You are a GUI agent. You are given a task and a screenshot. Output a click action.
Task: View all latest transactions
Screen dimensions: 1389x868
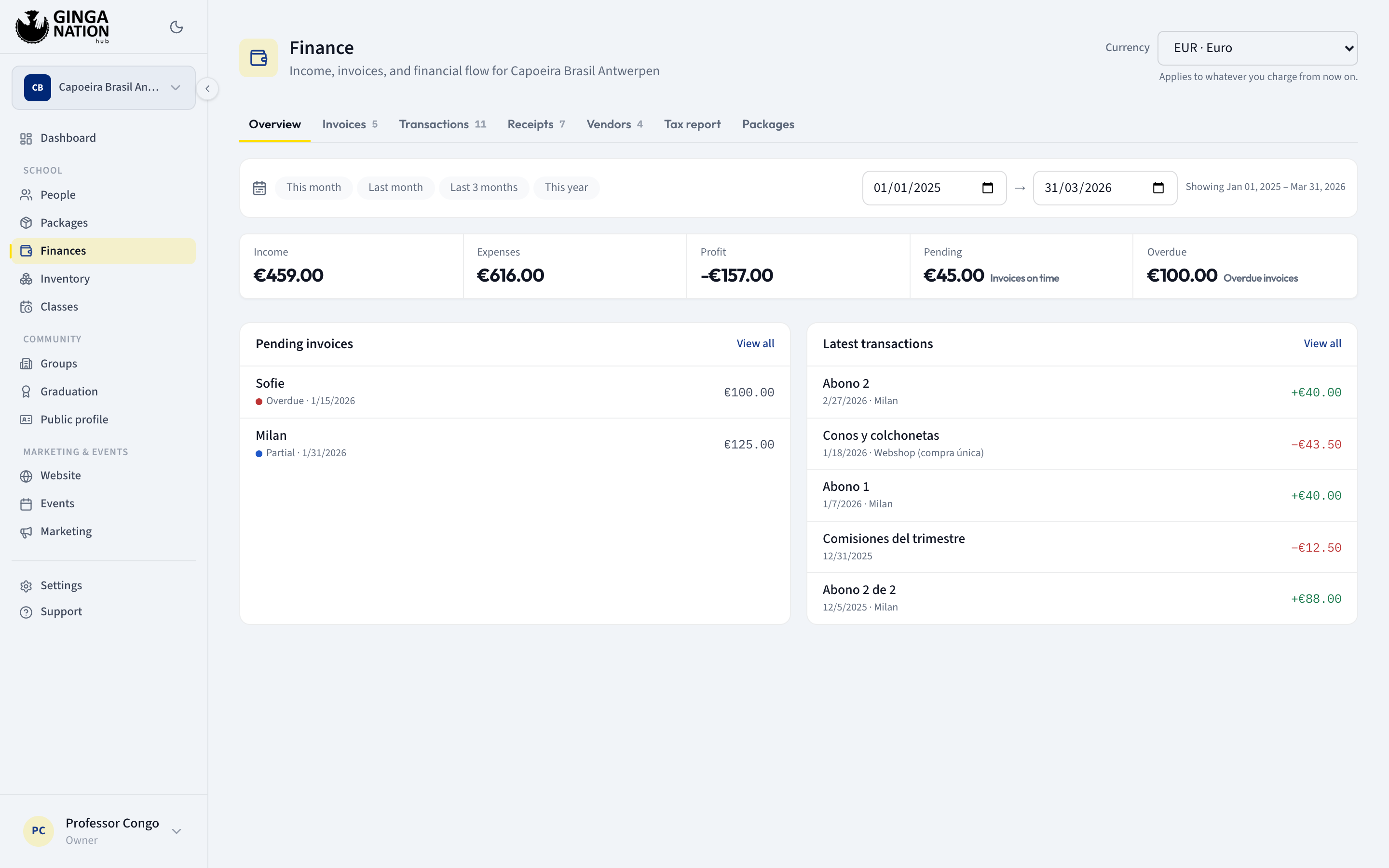point(1322,343)
